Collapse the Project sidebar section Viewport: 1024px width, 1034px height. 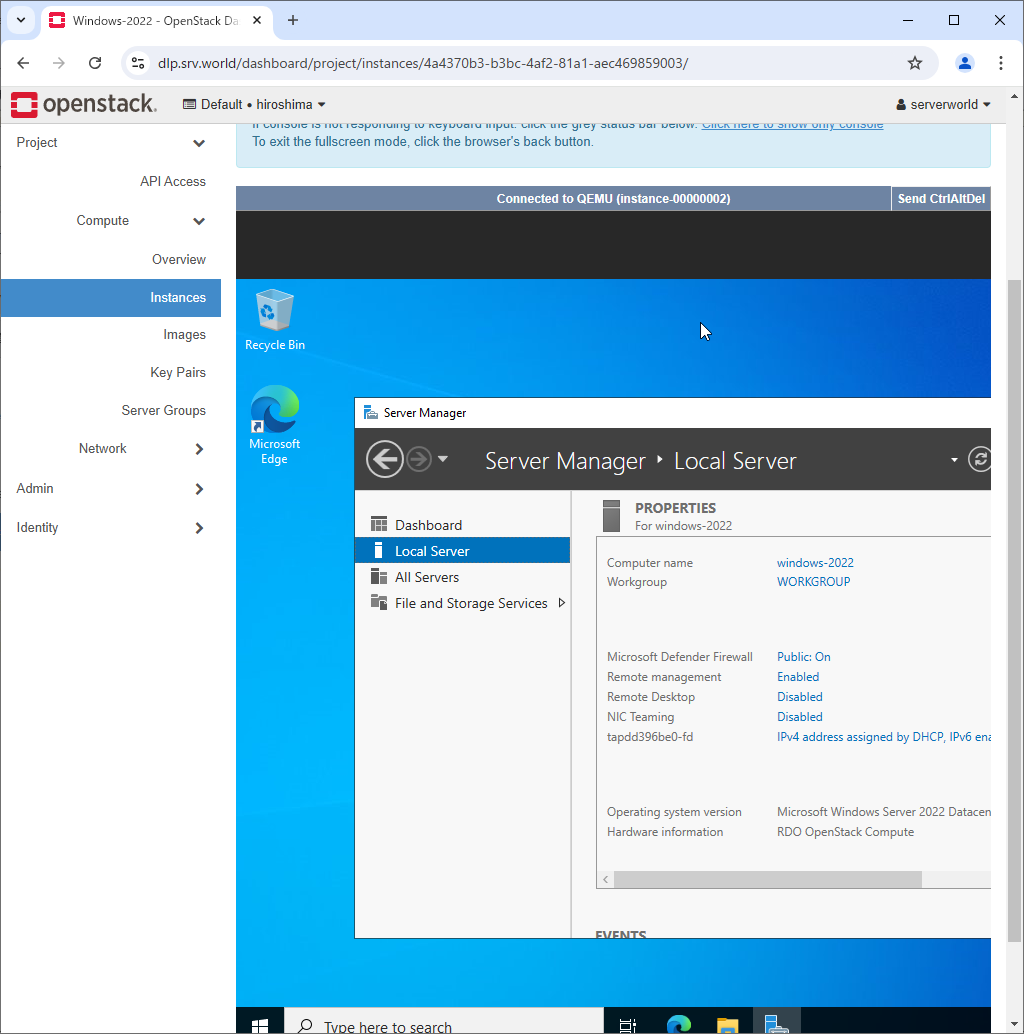tap(111, 142)
